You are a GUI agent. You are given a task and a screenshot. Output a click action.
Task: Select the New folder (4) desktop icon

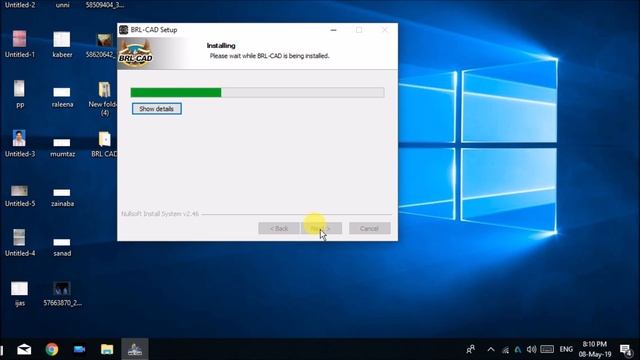104,99
